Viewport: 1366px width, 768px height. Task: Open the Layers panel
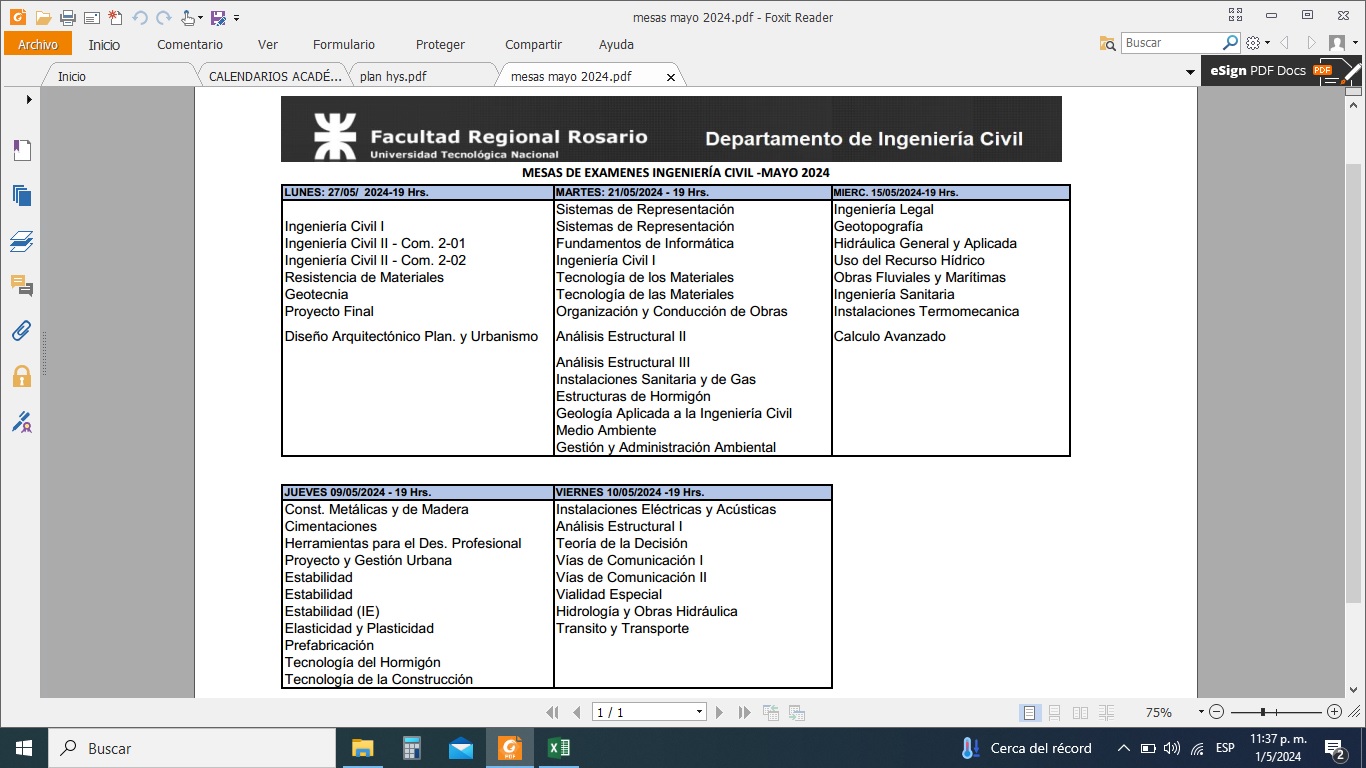pos(21,241)
